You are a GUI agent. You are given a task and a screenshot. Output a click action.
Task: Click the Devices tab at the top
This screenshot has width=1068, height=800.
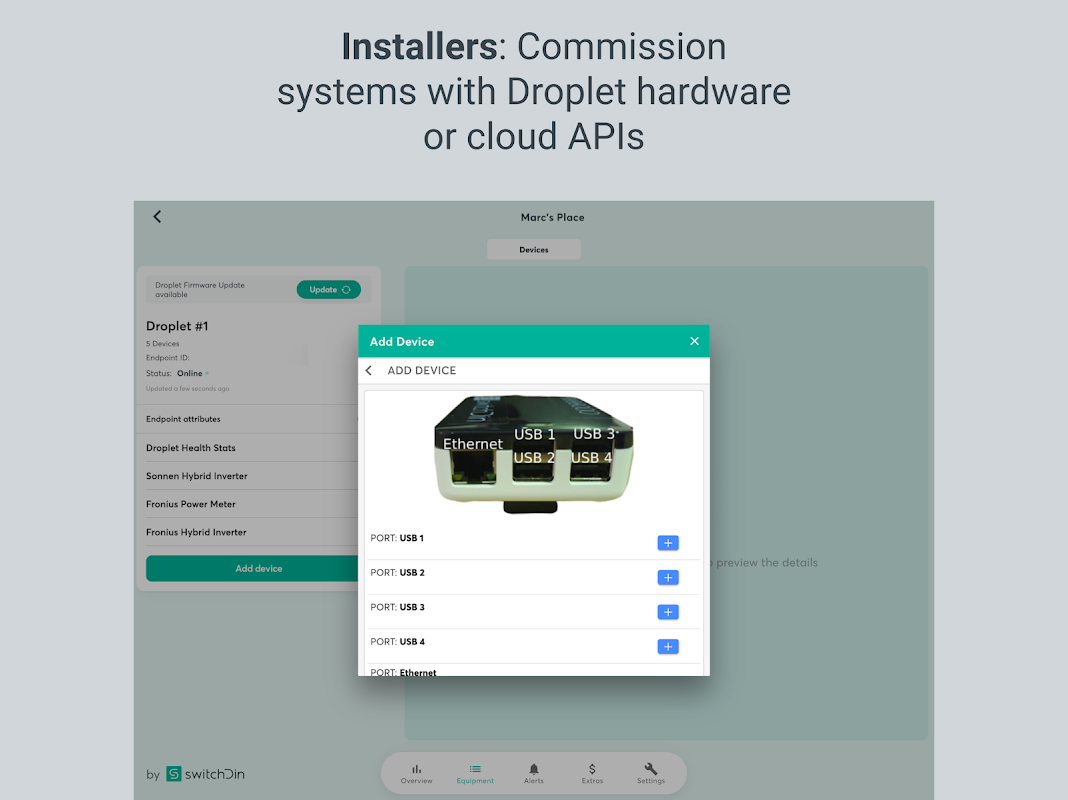pos(534,249)
